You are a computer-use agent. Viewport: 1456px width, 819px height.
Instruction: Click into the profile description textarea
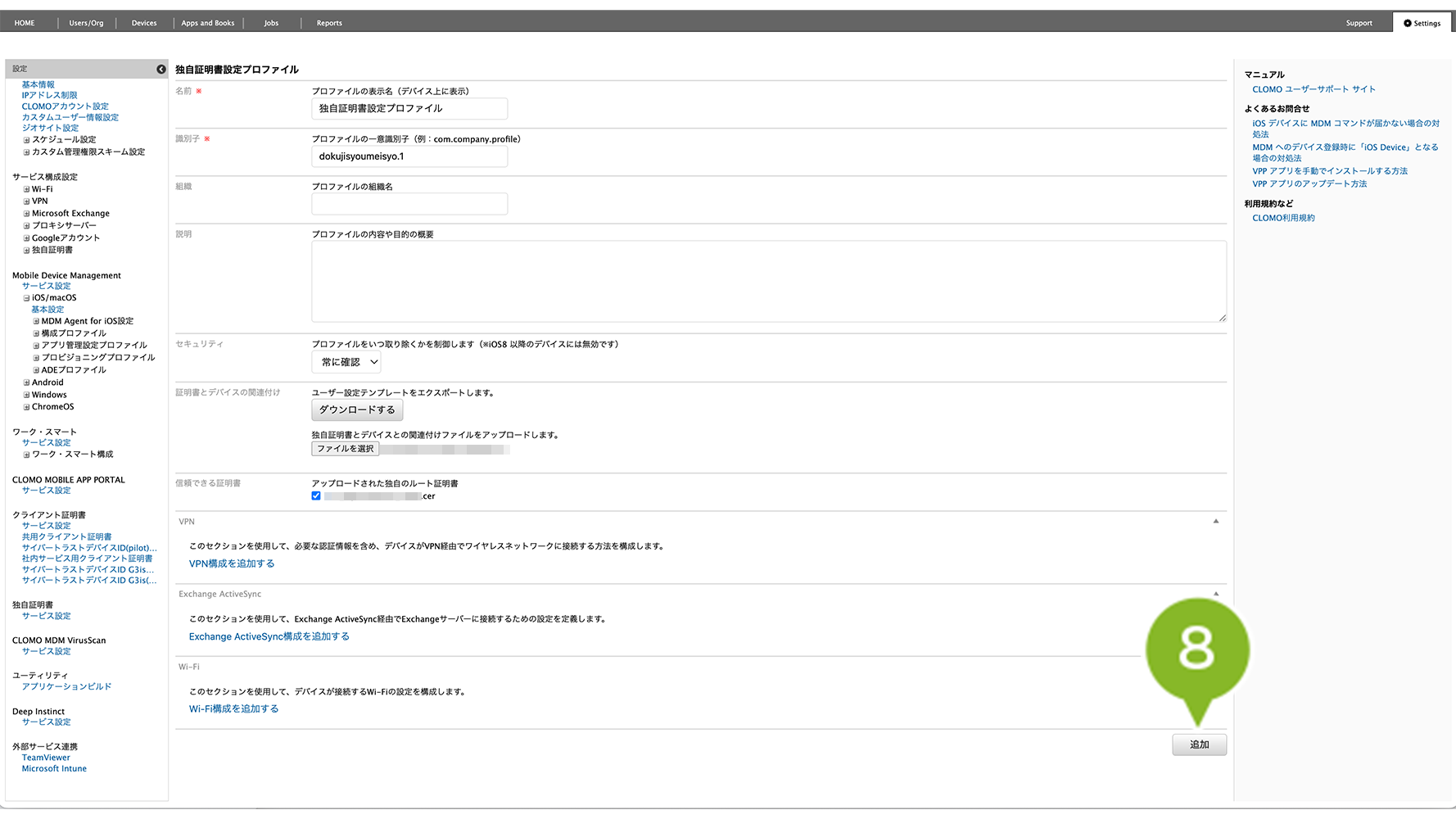pos(768,281)
